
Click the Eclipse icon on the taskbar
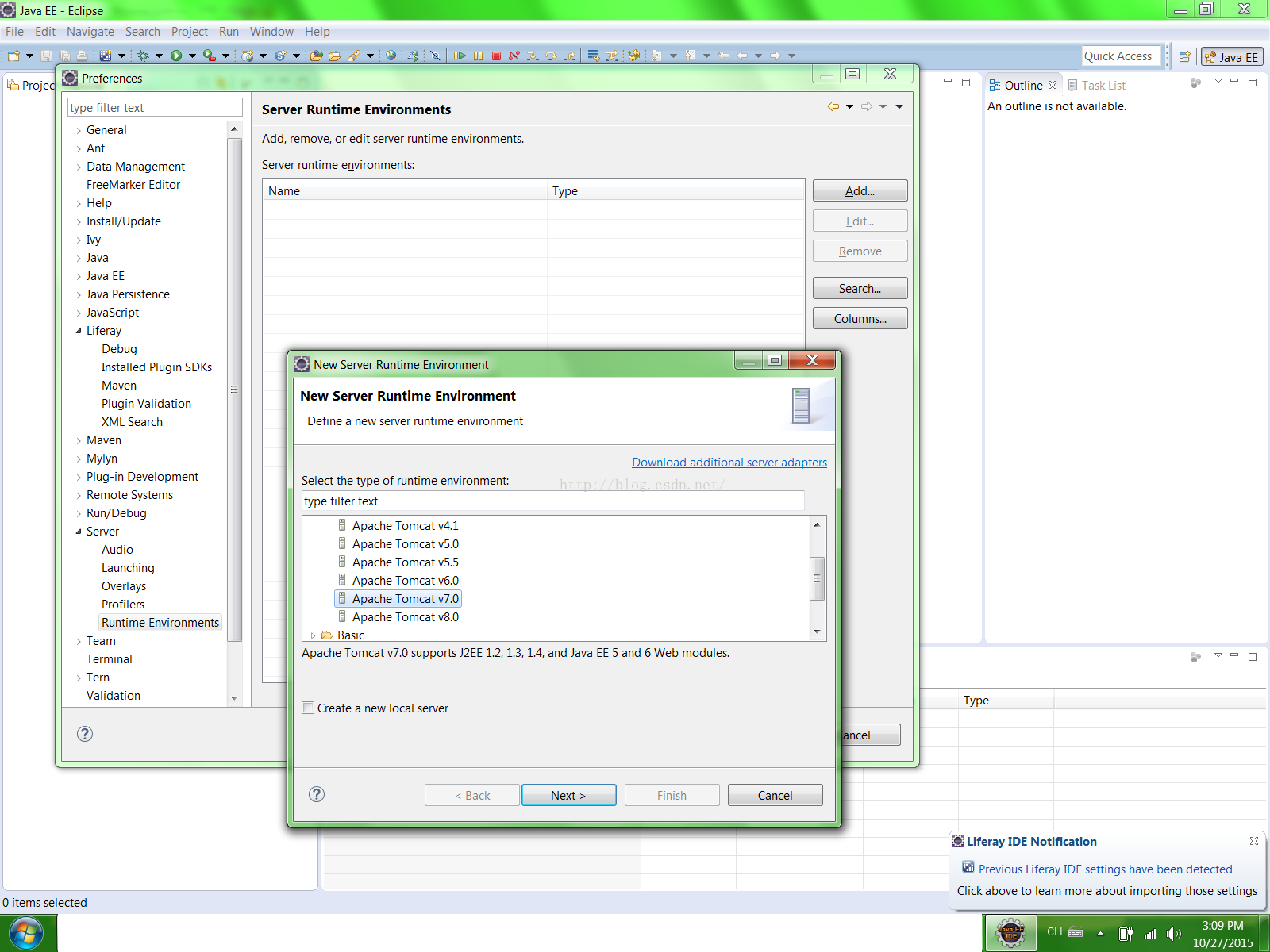[x=1010, y=933]
